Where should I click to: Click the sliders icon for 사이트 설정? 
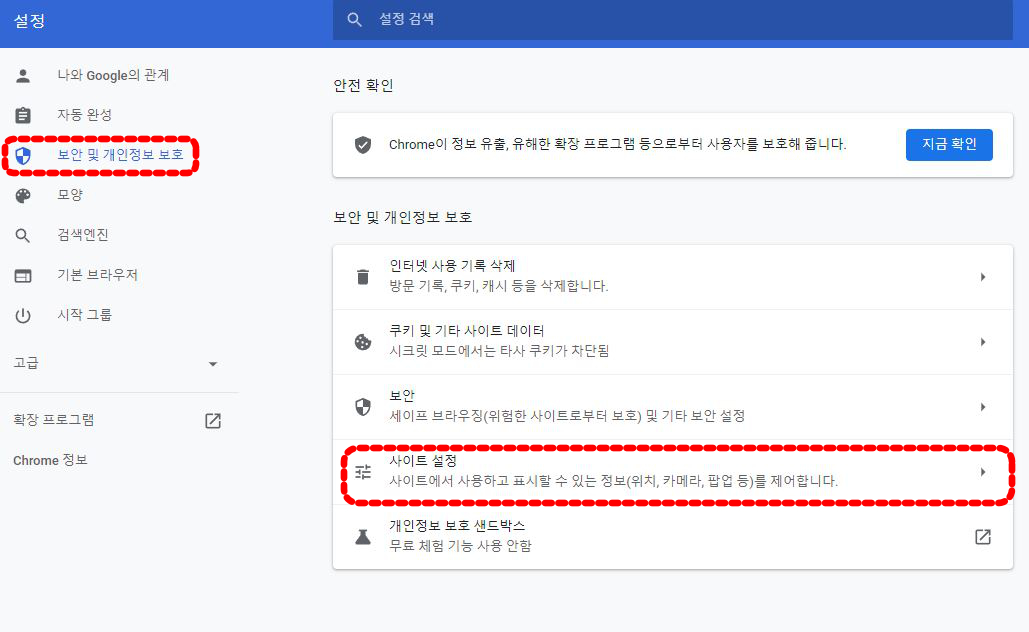(363, 472)
